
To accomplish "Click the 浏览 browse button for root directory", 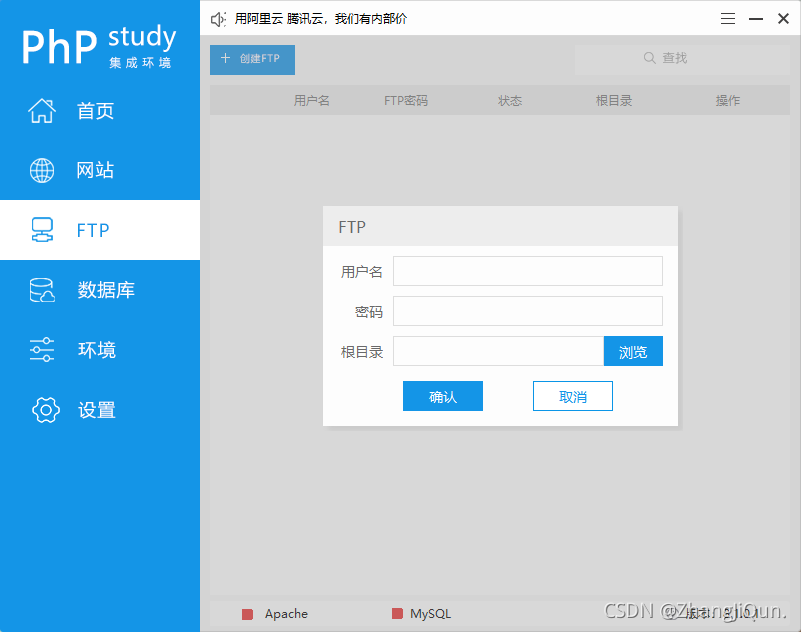I will click(633, 351).
